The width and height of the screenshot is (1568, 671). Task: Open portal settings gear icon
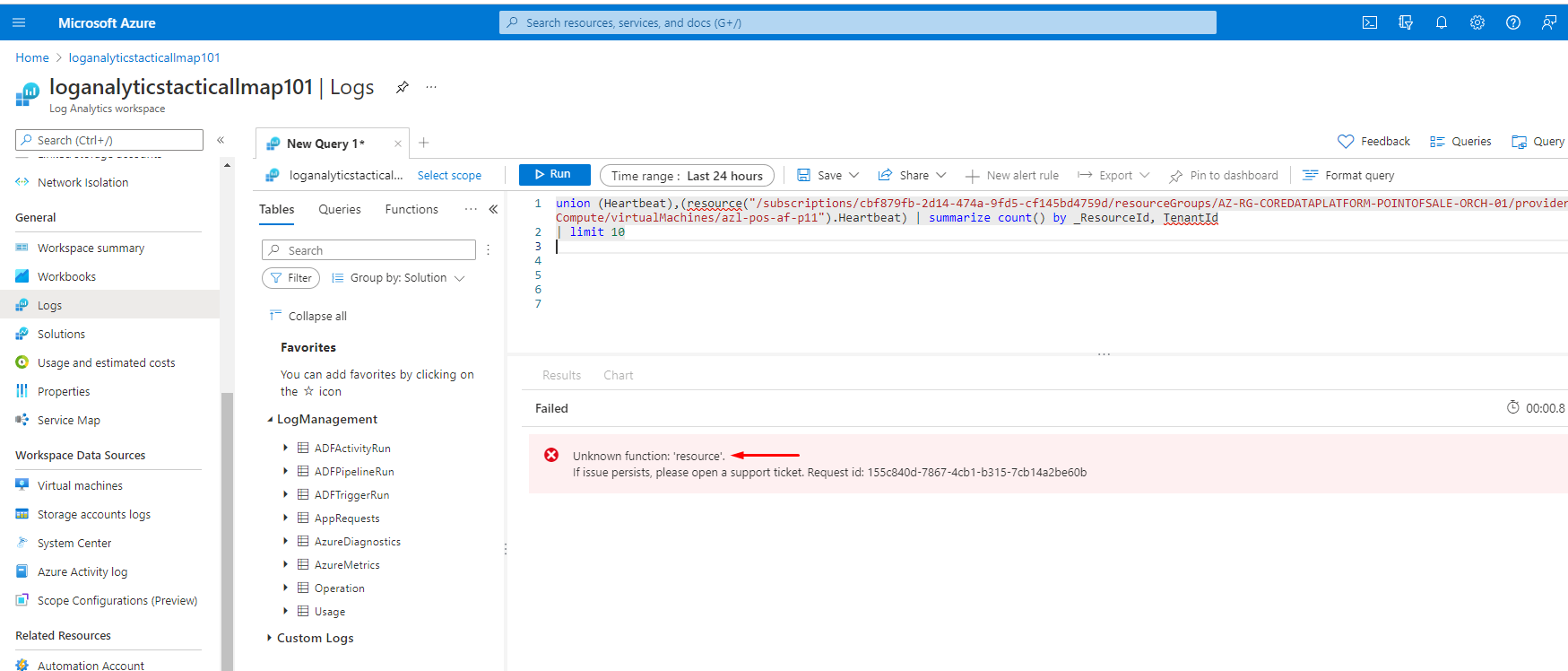tap(1477, 22)
